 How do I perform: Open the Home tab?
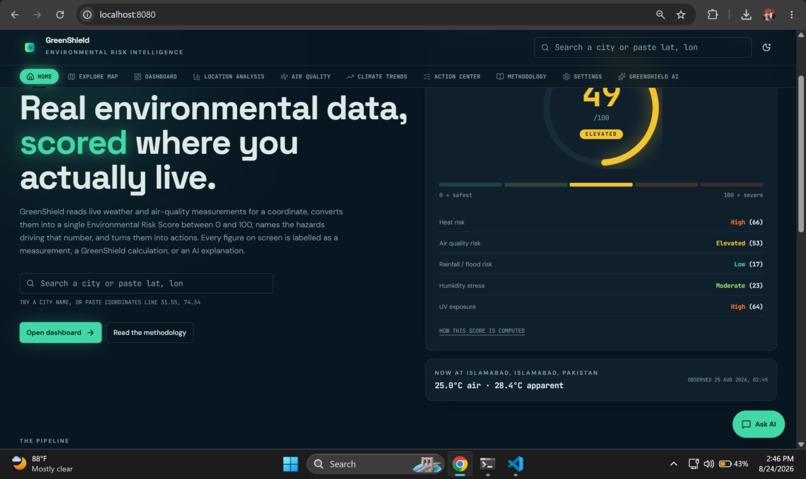point(39,77)
